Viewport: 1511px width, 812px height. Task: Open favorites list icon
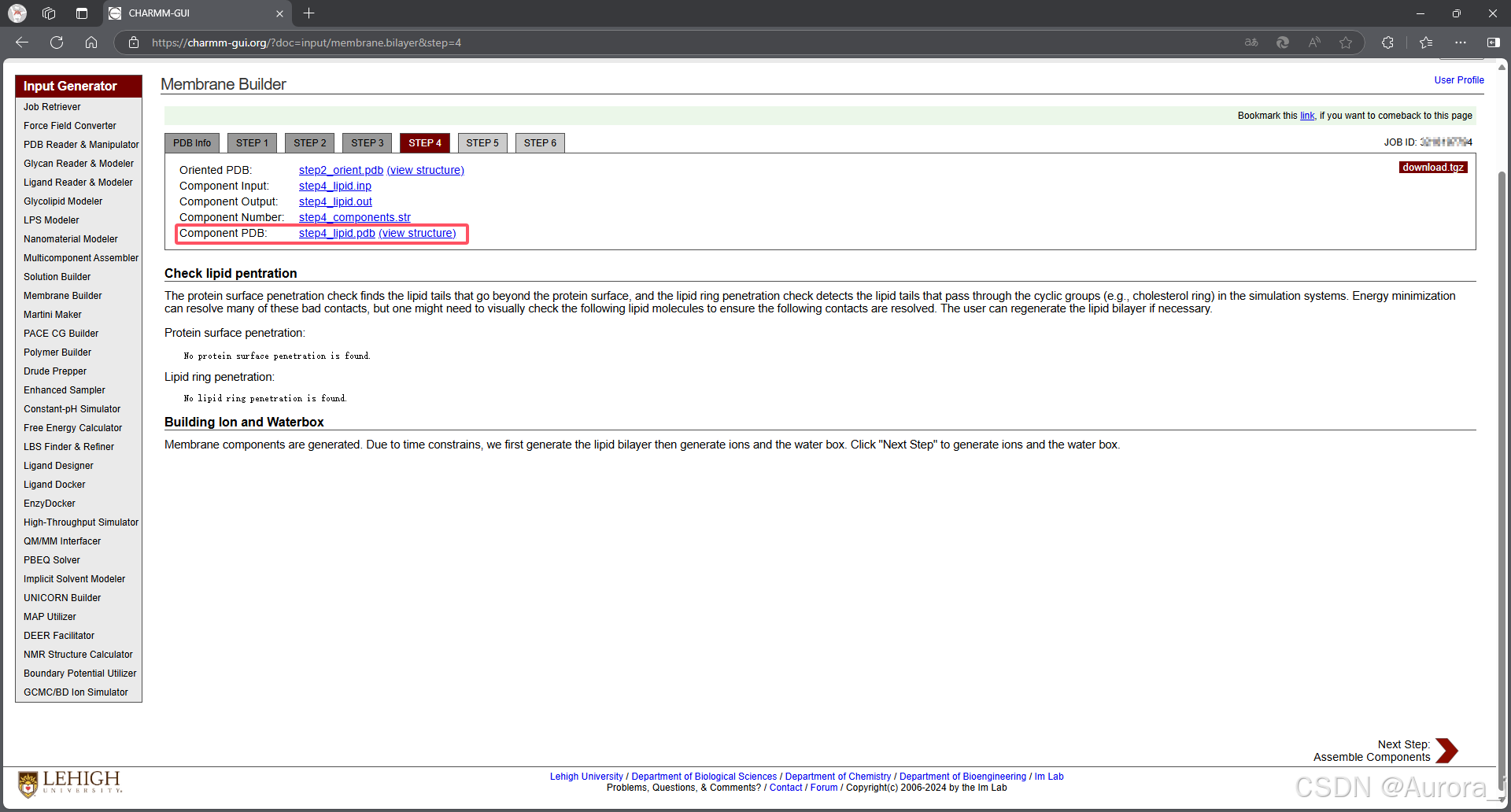[x=1426, y=42]
